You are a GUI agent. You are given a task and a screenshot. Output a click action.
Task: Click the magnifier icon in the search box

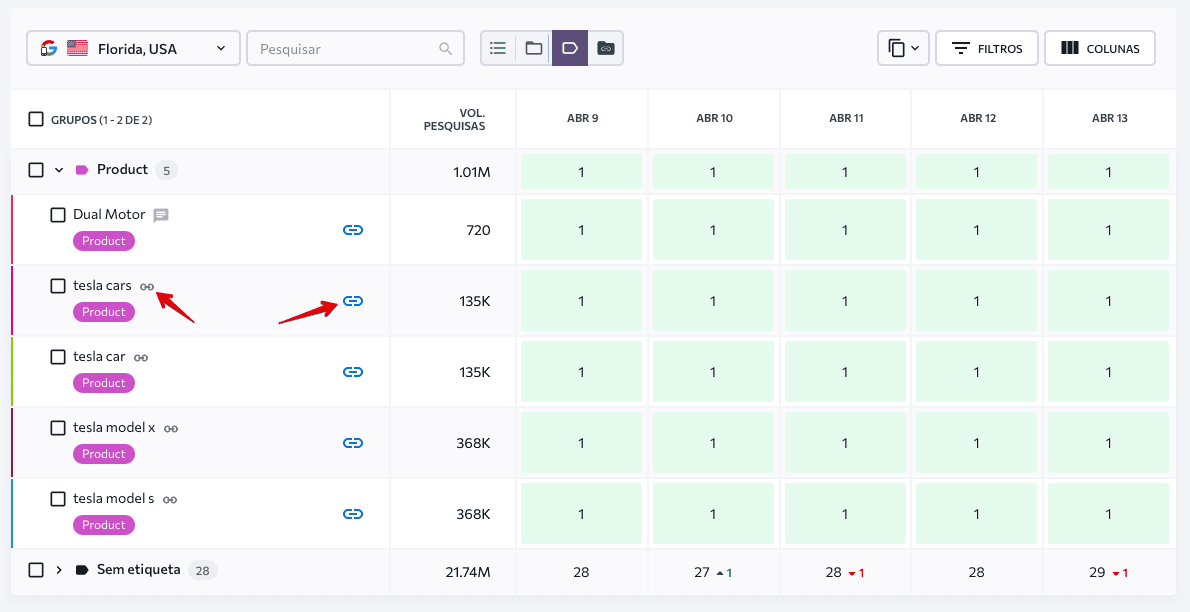coord(445,49)
